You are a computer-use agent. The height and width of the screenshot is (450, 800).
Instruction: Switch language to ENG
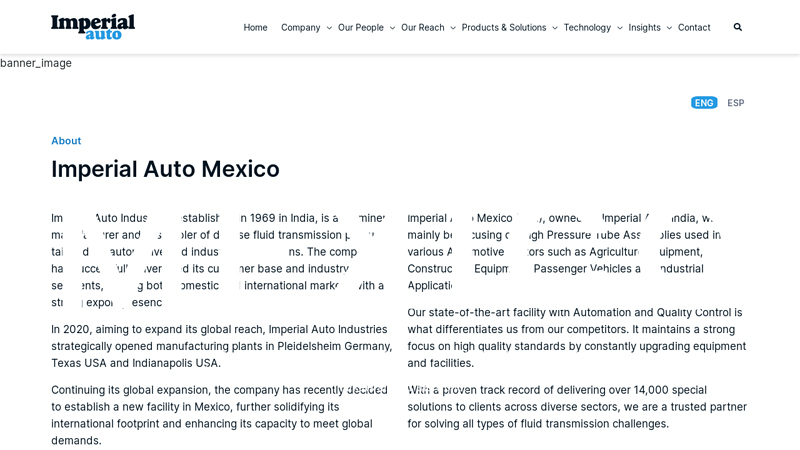pos(704,103)
